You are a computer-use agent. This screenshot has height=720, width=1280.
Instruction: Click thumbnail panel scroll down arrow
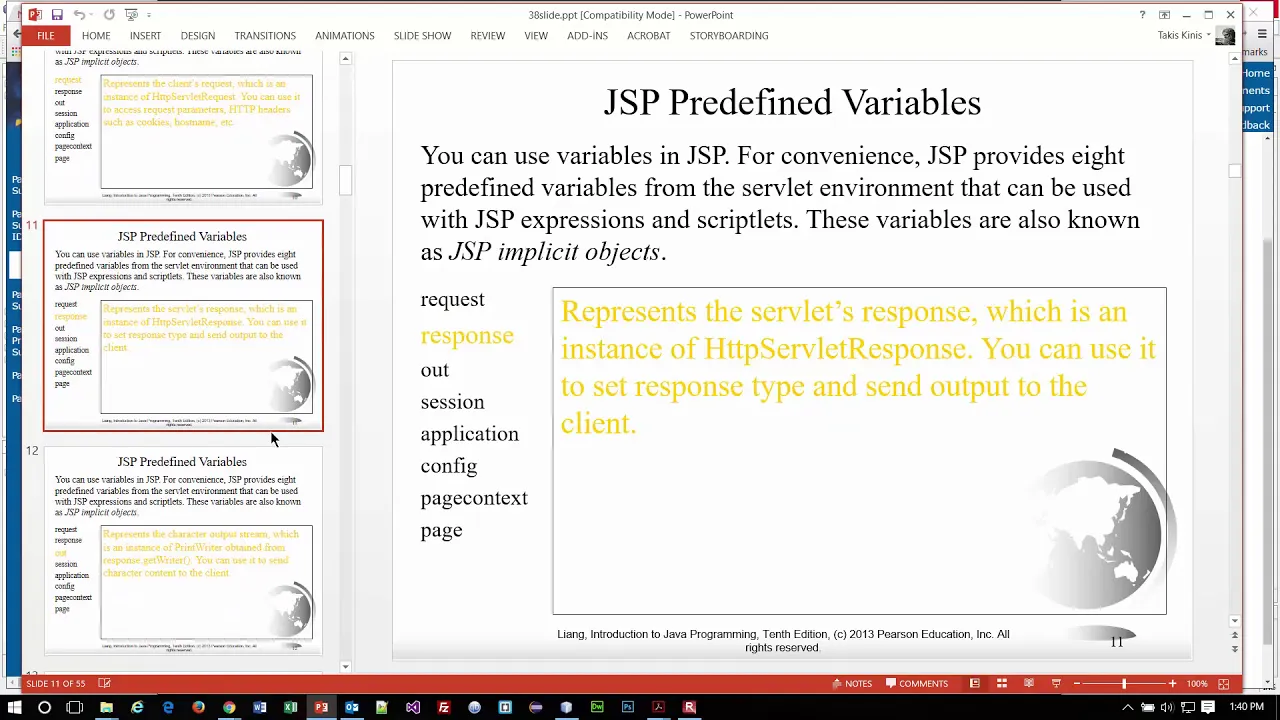[x=345, y=666]
